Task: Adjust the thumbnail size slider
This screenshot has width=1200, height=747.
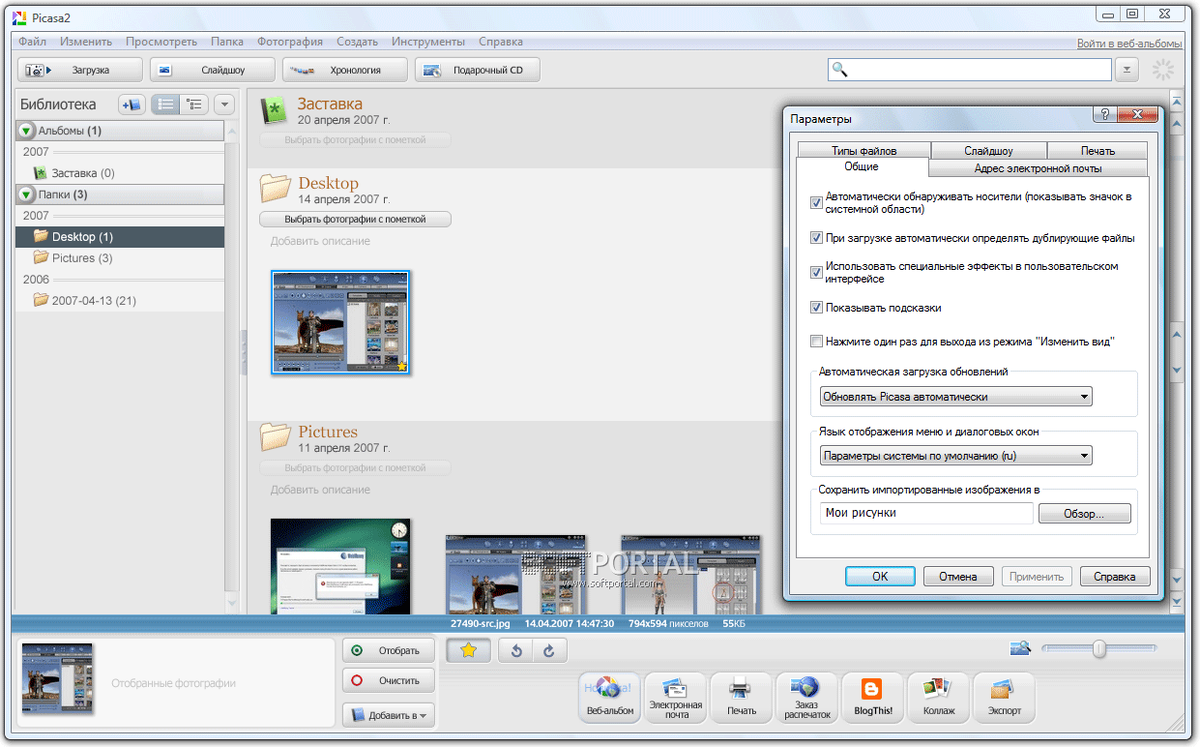Action: (1099, 649)
